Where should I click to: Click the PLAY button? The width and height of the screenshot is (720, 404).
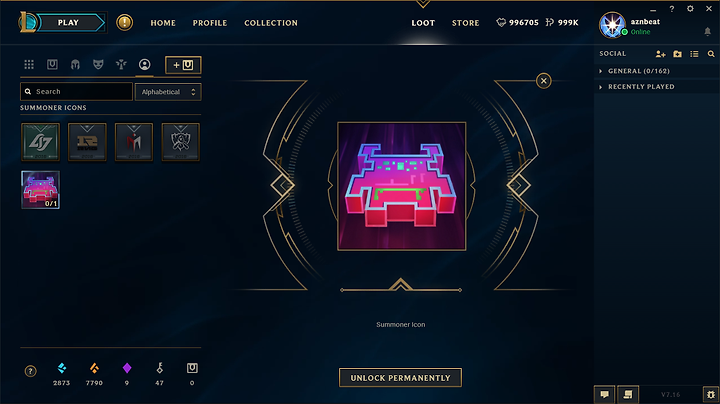(x=68, y=22)
